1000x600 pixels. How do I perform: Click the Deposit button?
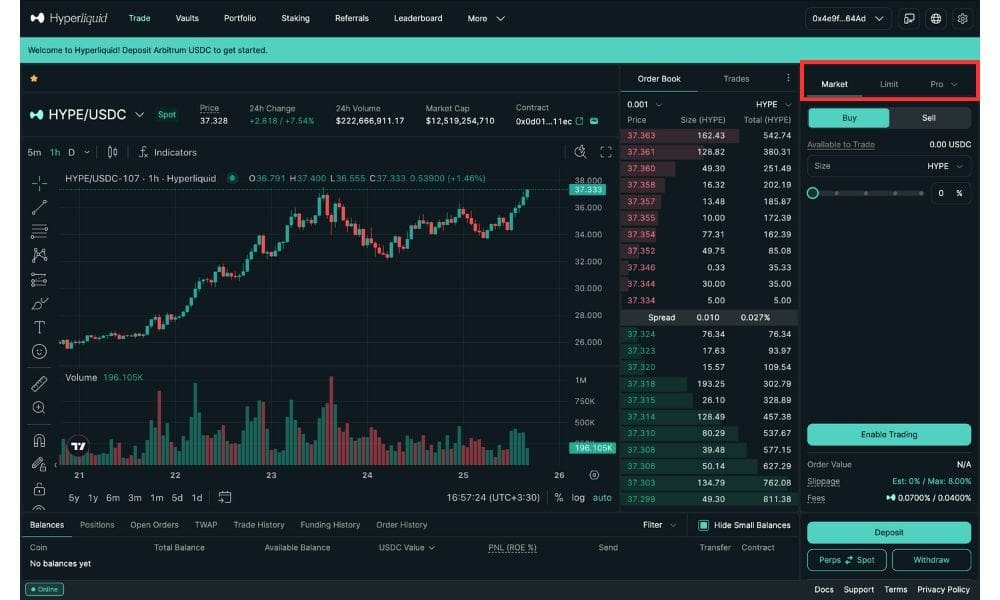pyautogui.click(x=888, y=532)
